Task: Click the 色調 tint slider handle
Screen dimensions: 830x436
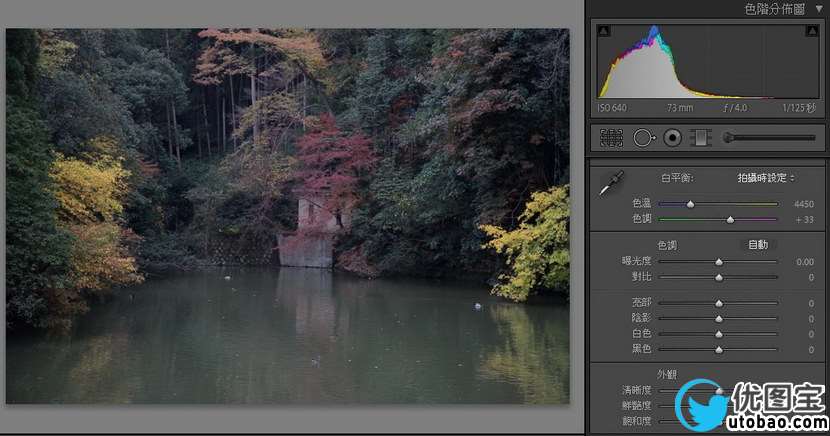Action: pos(730,218)
